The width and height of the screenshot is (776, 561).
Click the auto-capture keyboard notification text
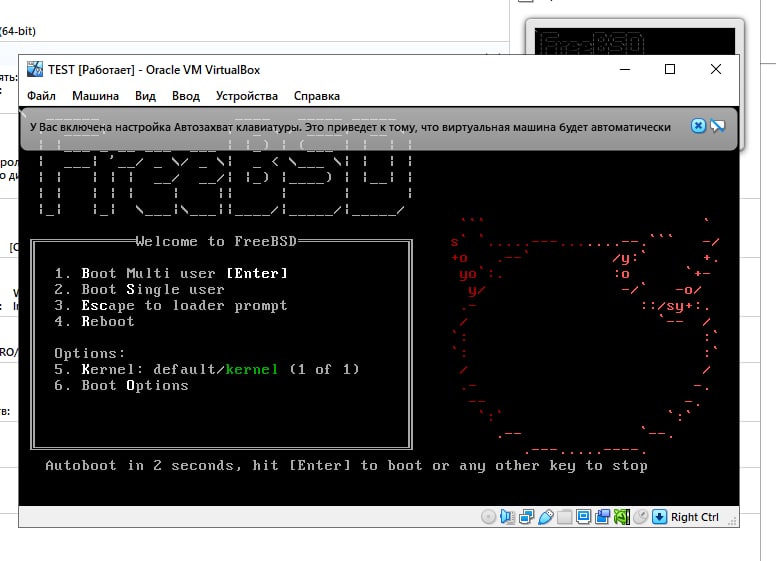click(350, 127)
